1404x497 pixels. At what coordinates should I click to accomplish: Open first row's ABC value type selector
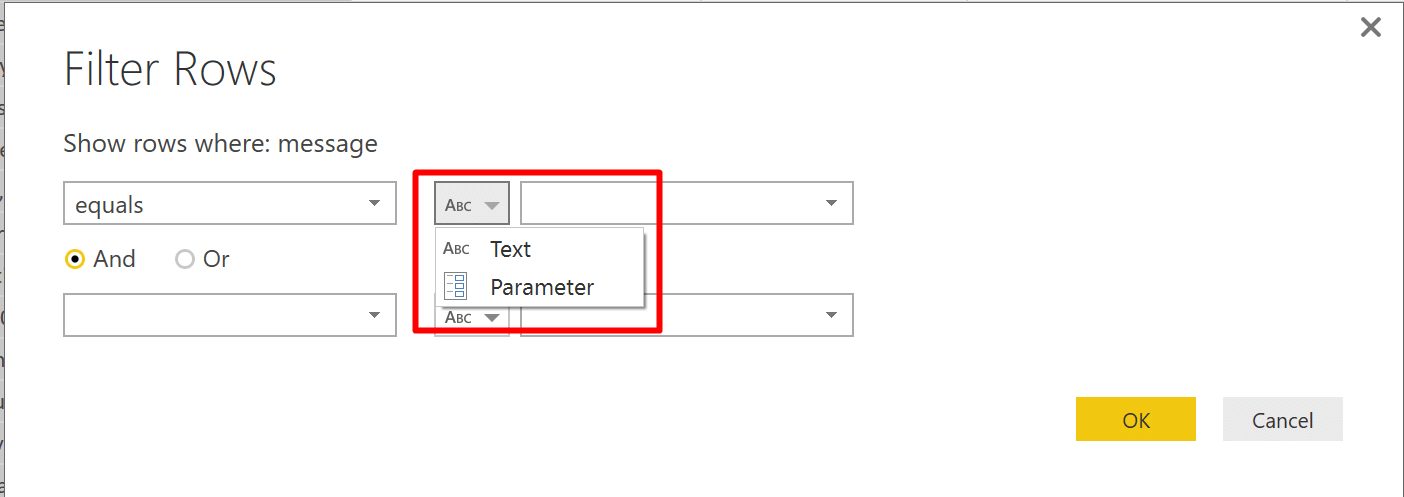pyautogui.click(x=472, y=203)
